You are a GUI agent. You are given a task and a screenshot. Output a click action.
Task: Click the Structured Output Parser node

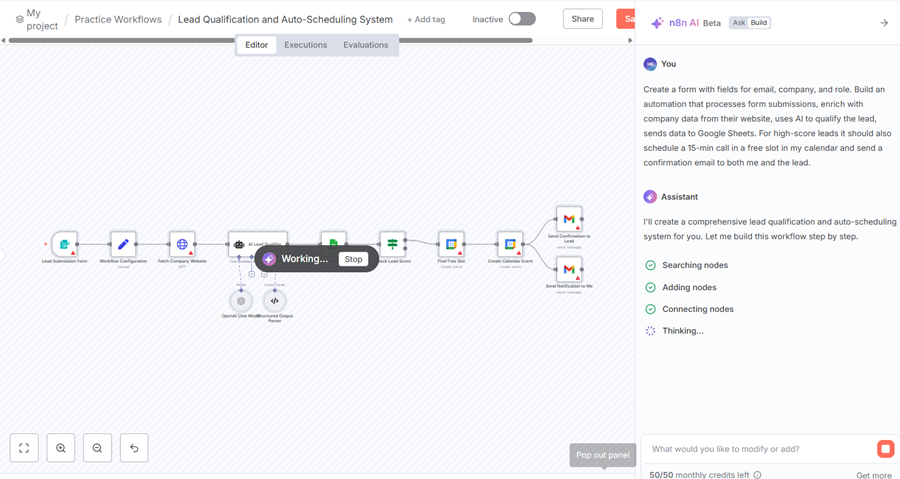pos(274,300)
